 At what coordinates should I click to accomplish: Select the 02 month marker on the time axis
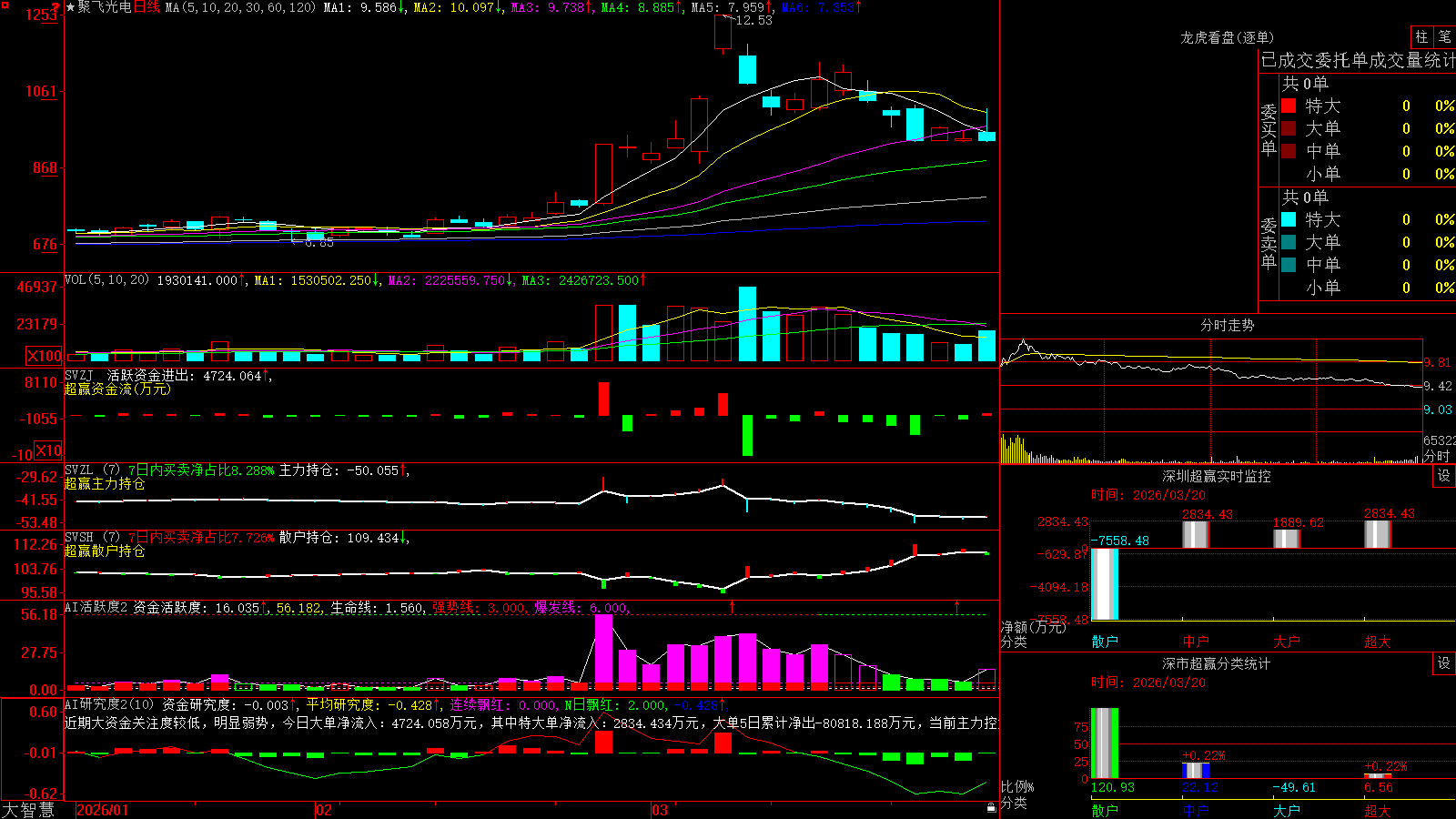pyautogui.click(x=324, y=810)
